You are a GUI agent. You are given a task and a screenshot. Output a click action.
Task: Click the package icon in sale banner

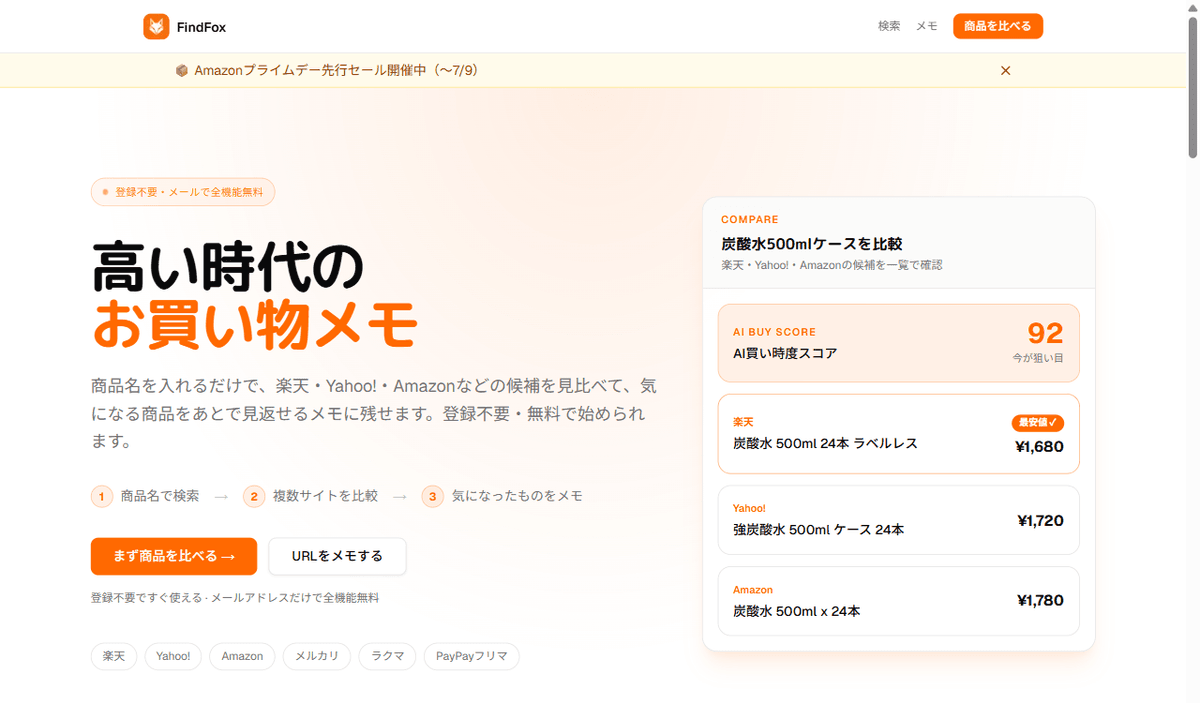[182, 70]
